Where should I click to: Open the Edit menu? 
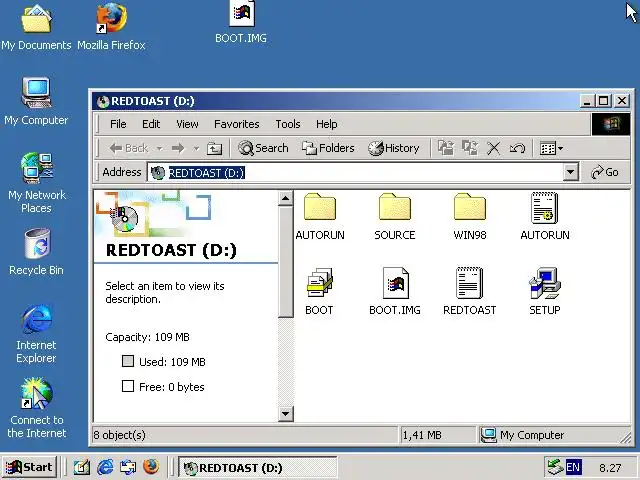tap(151, 124)
